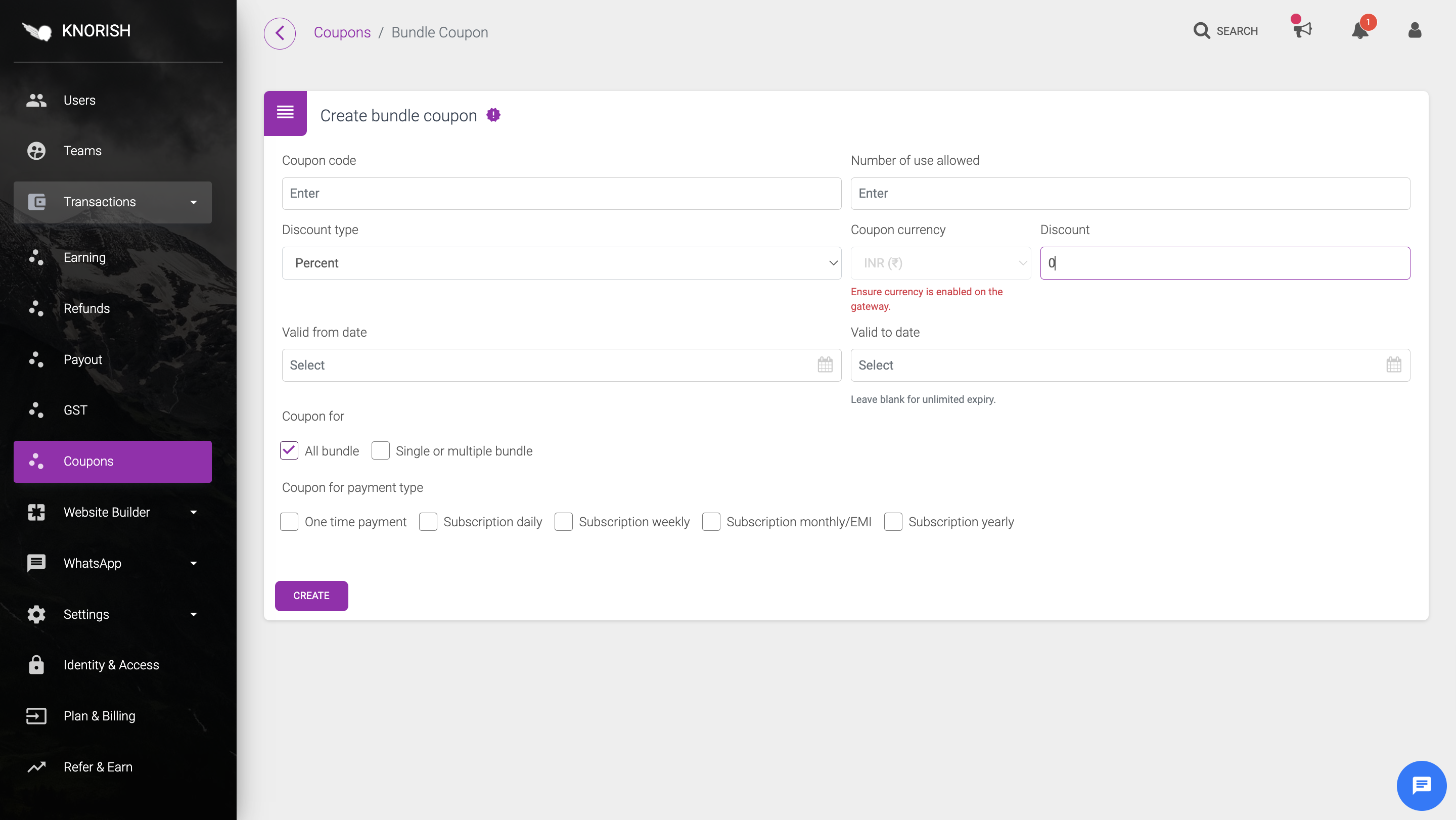Click the KNORISH brand name

pos(96,30)
